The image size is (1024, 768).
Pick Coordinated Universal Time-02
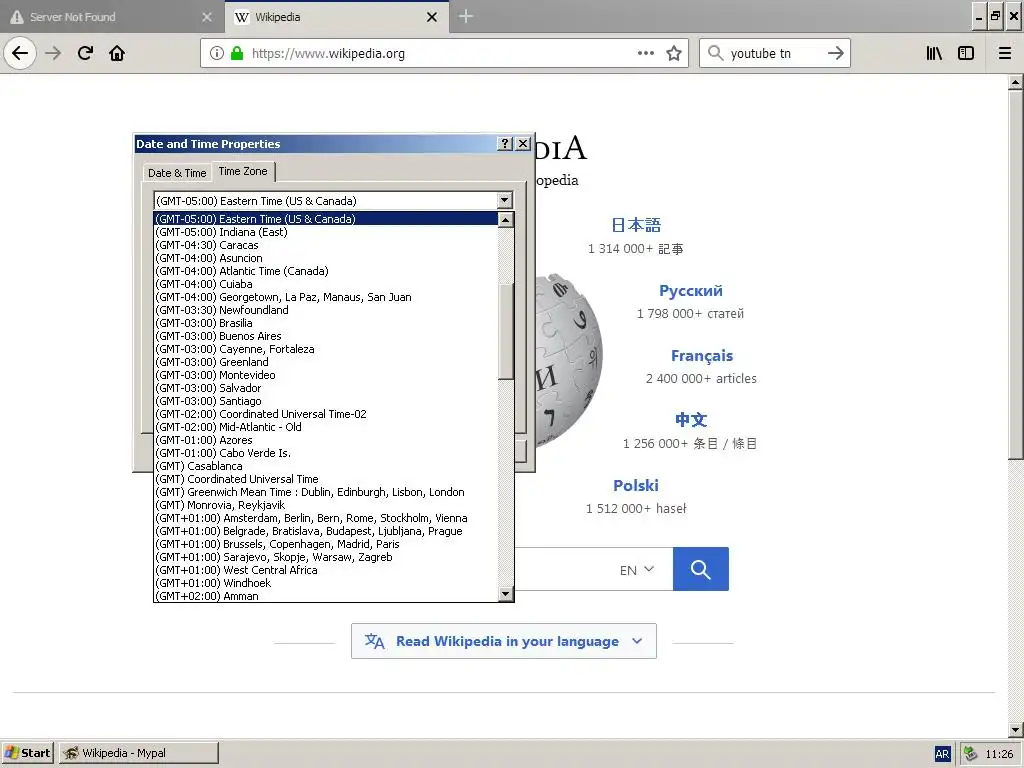click(326, 414)
